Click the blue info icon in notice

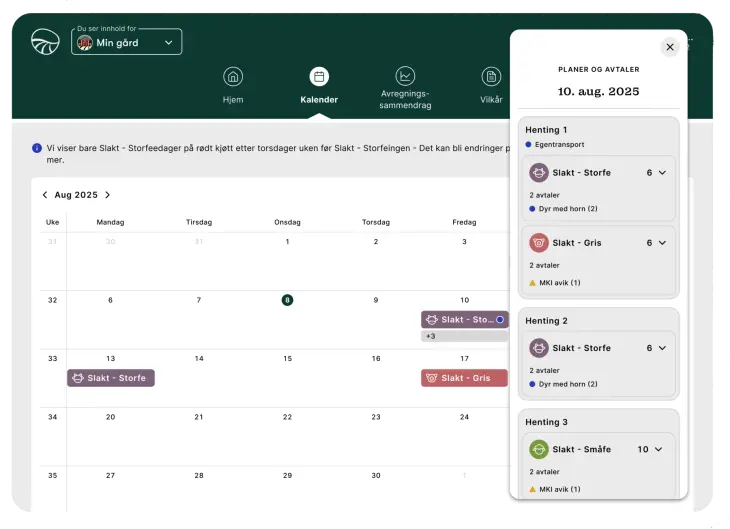pyautogui.click(x=37, y=148)
